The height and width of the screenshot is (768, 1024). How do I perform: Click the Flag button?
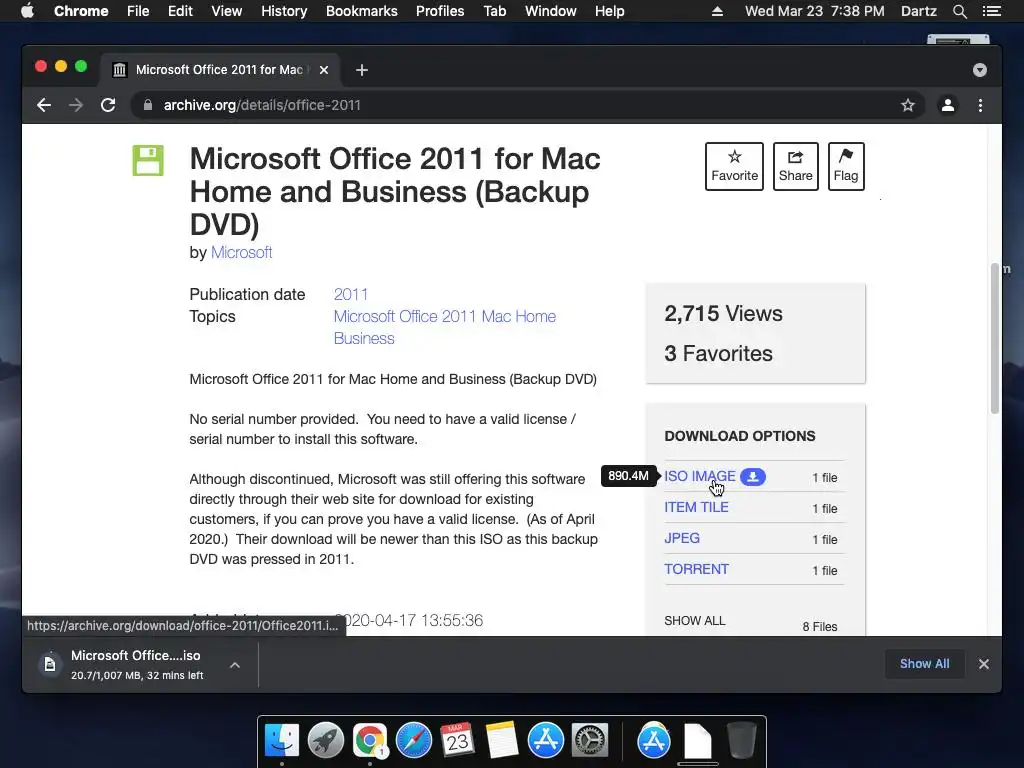point(846,167)
